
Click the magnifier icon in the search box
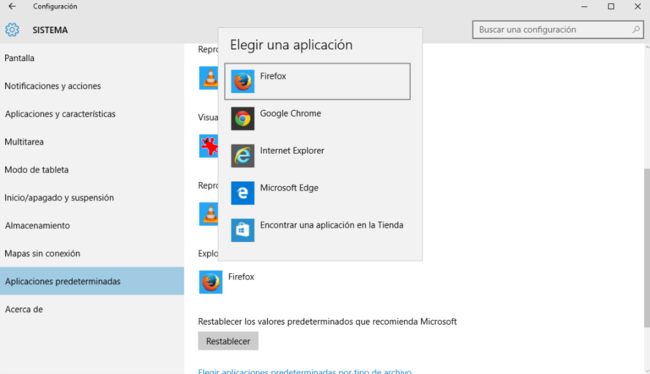coord(636,29)
